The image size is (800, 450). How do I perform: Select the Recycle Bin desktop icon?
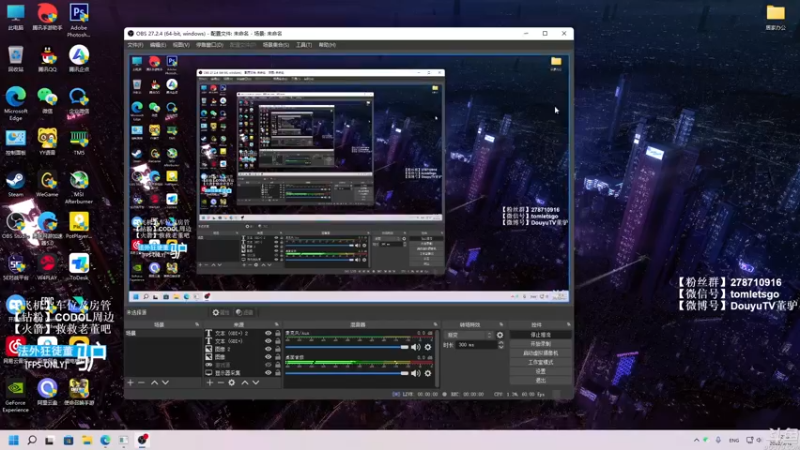coord(15,59)
